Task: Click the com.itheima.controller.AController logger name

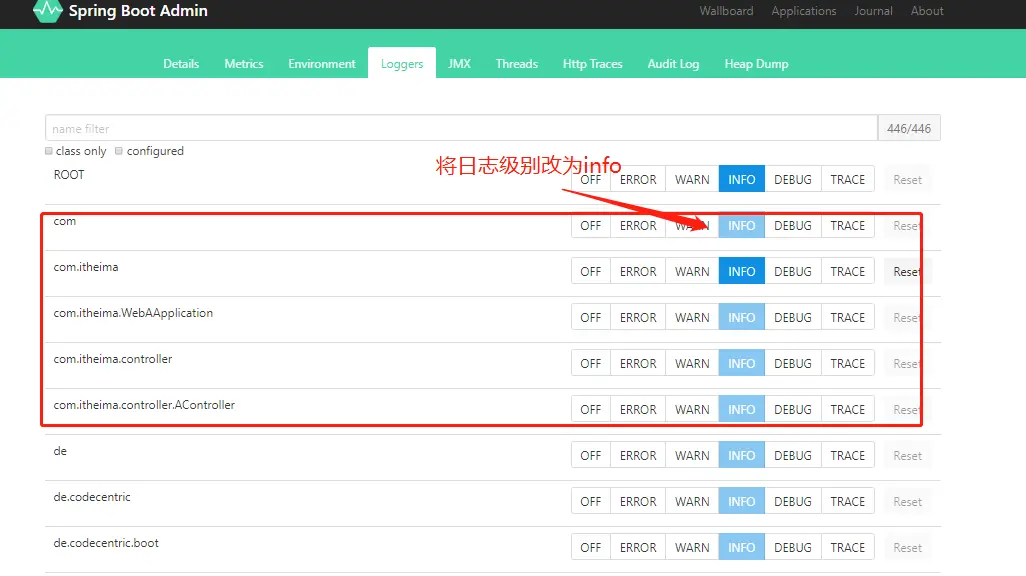Action: click(144, 405)
